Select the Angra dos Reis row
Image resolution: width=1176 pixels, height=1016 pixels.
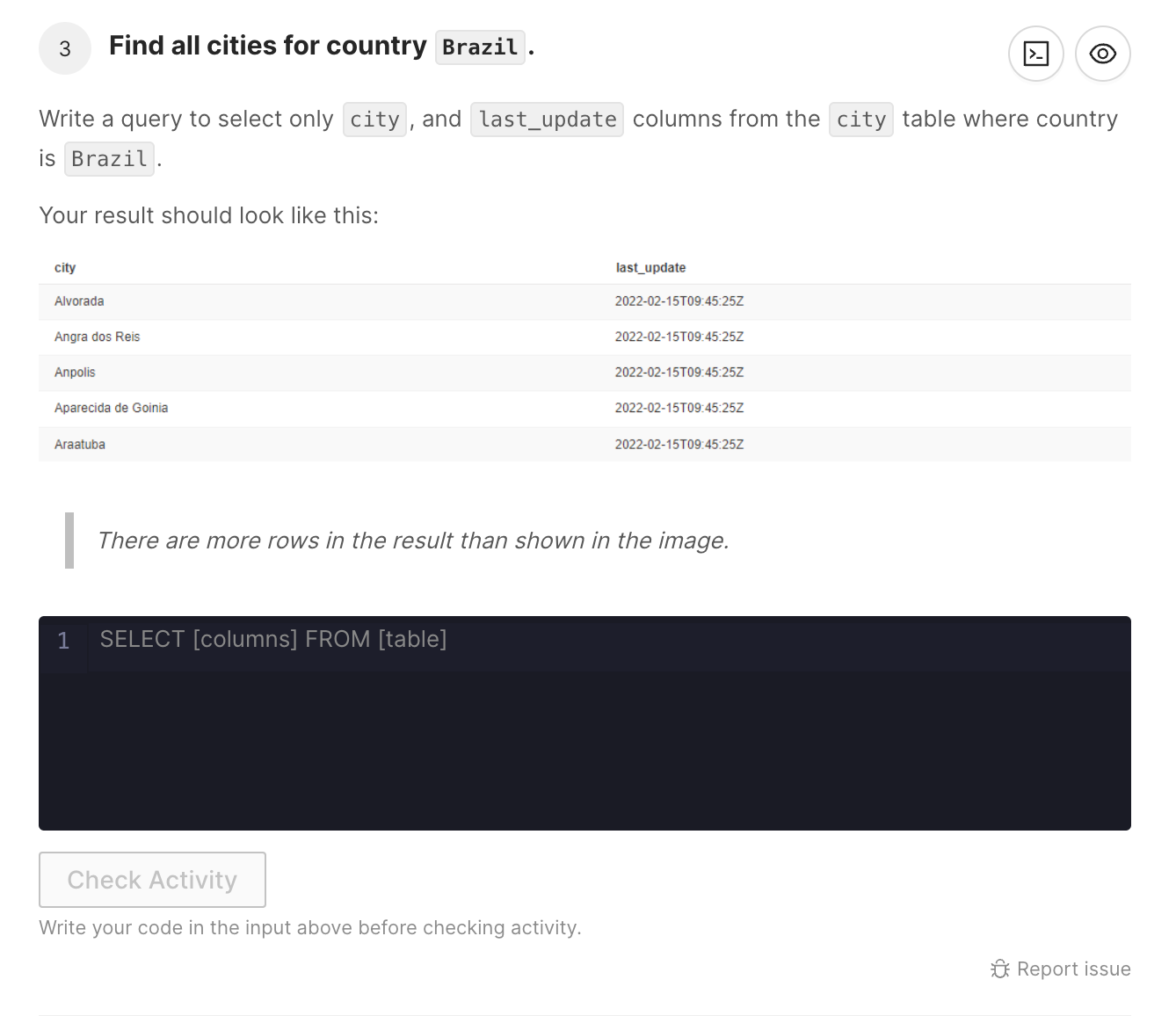584,337
